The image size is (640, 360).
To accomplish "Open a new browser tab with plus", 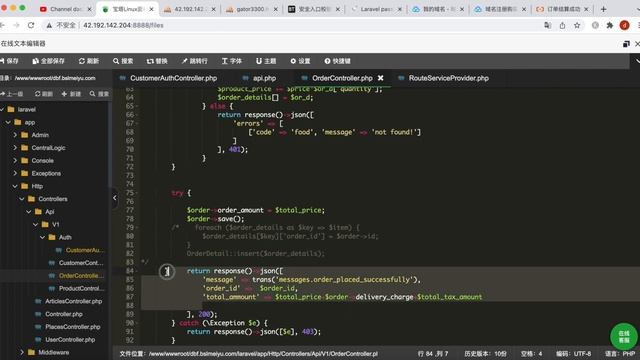I will (x=604, y=9).
